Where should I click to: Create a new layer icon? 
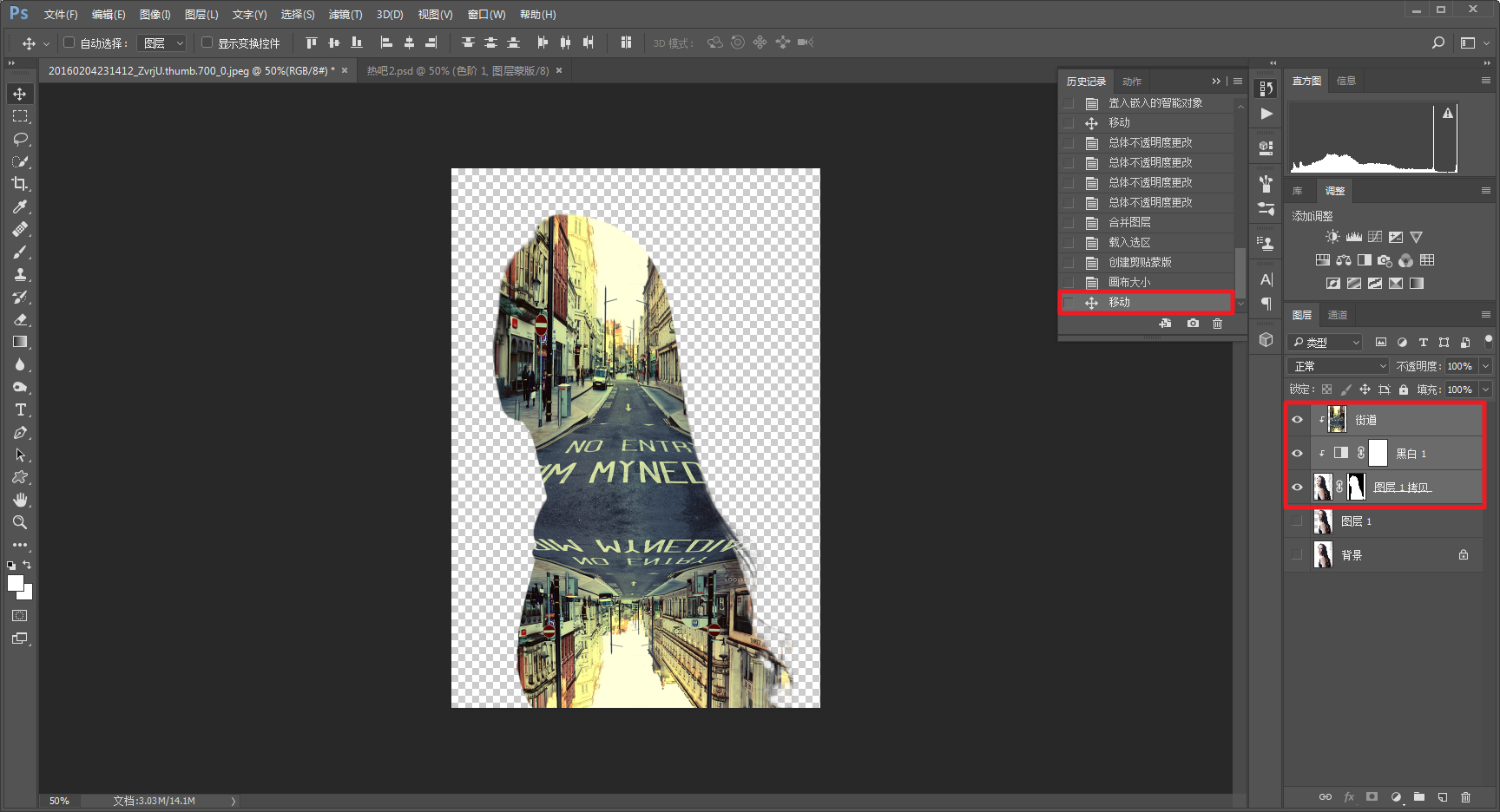(1442, 796)
